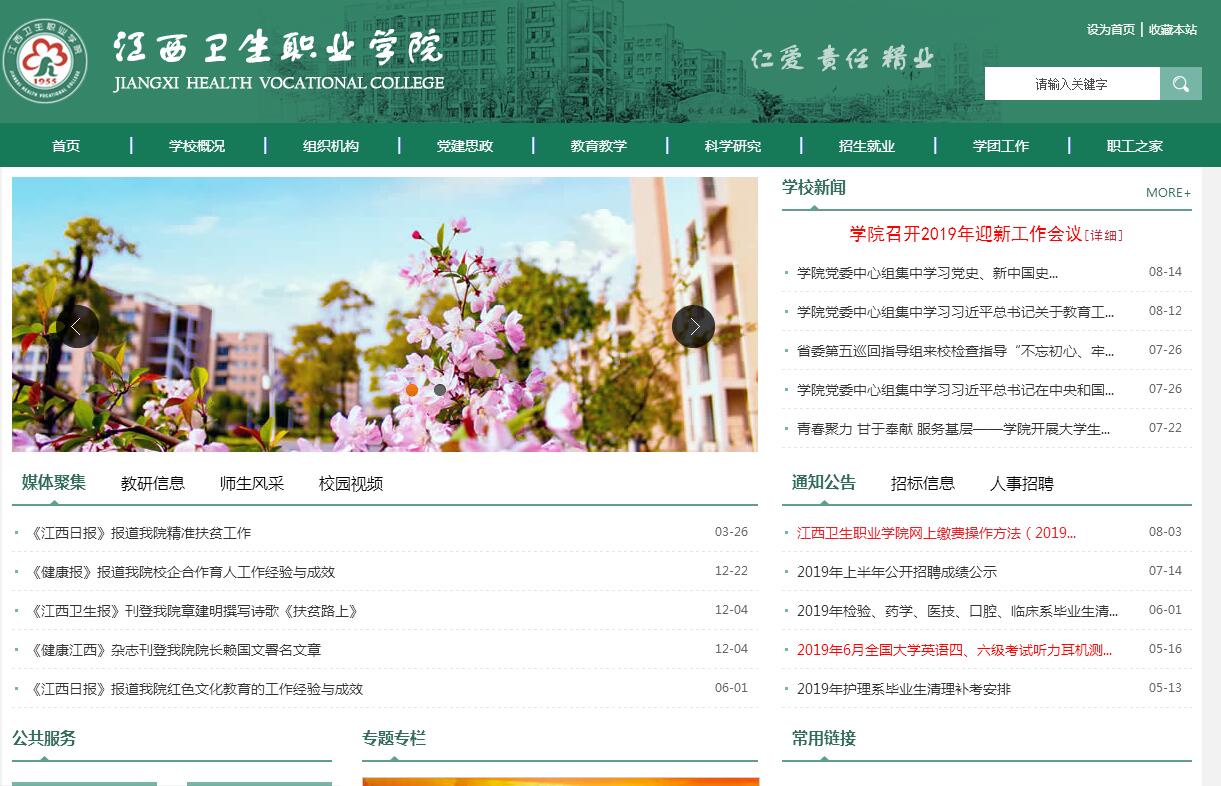Click the 收藏本站 link

[x=1172, y=30]
